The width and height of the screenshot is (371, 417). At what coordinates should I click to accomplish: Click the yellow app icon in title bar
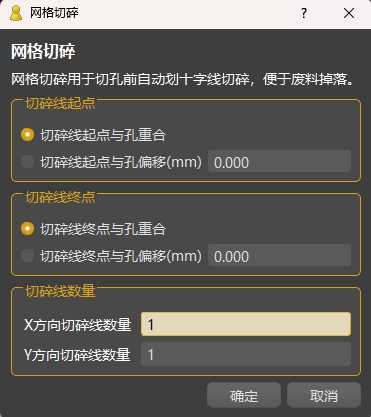[x=16, y=13]
